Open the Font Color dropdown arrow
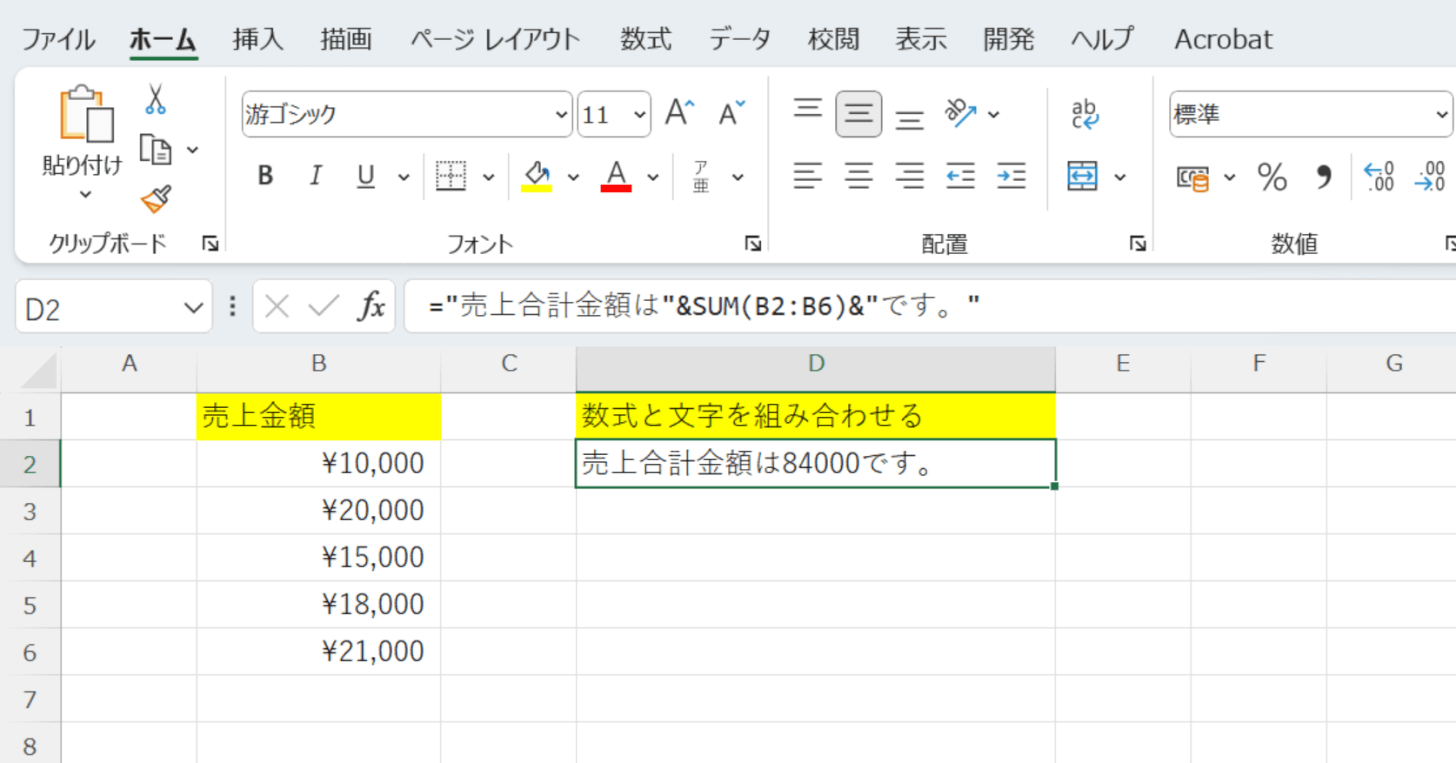The width and height of the screenshot is (1456, 763). [653, 177]
